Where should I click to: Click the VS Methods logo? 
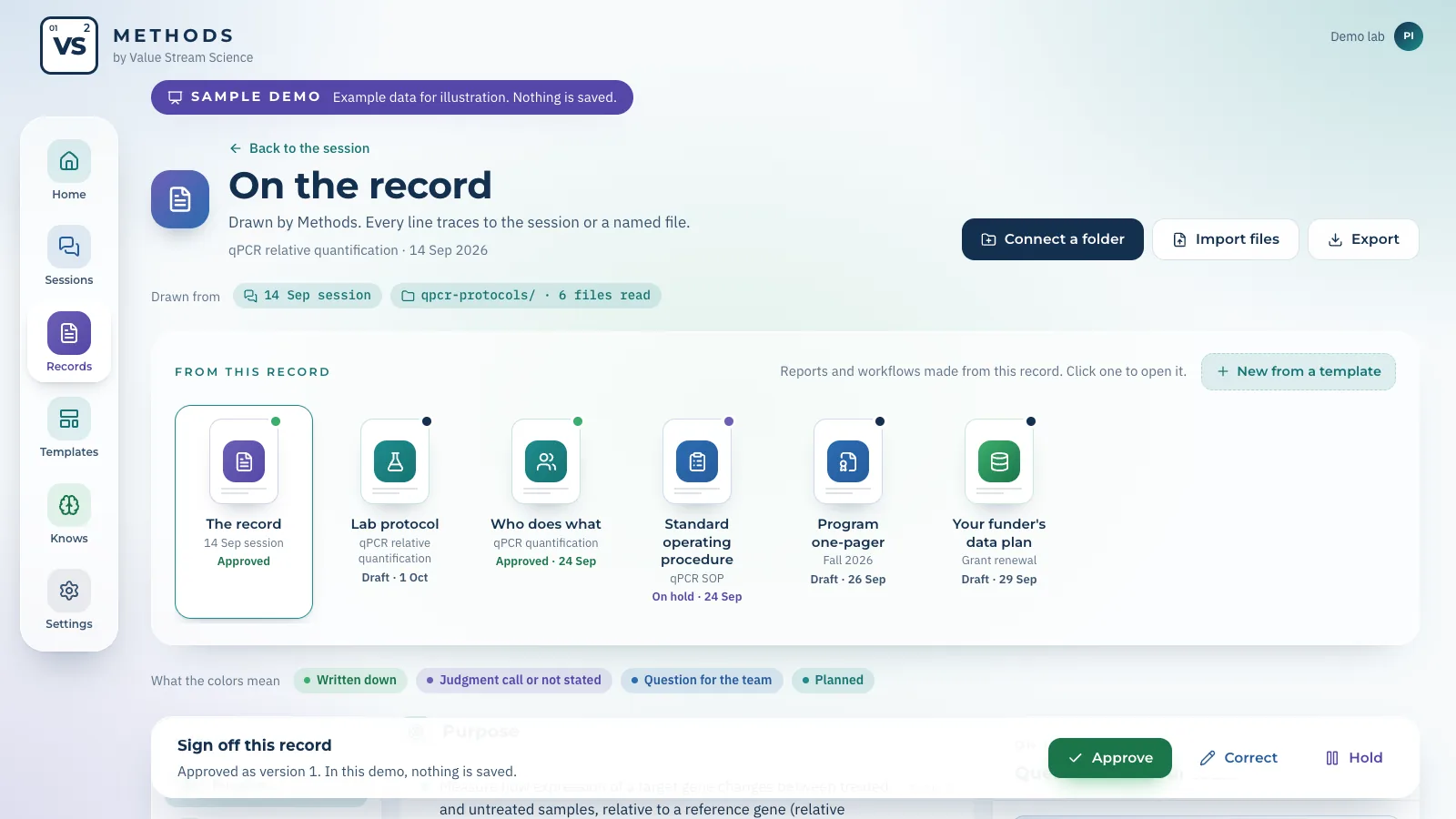(69, 45)
